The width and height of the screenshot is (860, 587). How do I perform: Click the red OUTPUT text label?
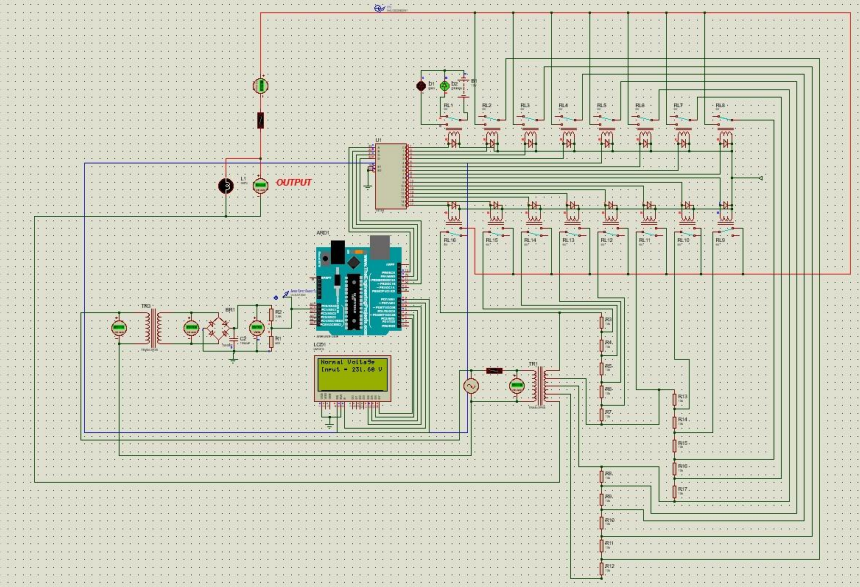[294, 183]
